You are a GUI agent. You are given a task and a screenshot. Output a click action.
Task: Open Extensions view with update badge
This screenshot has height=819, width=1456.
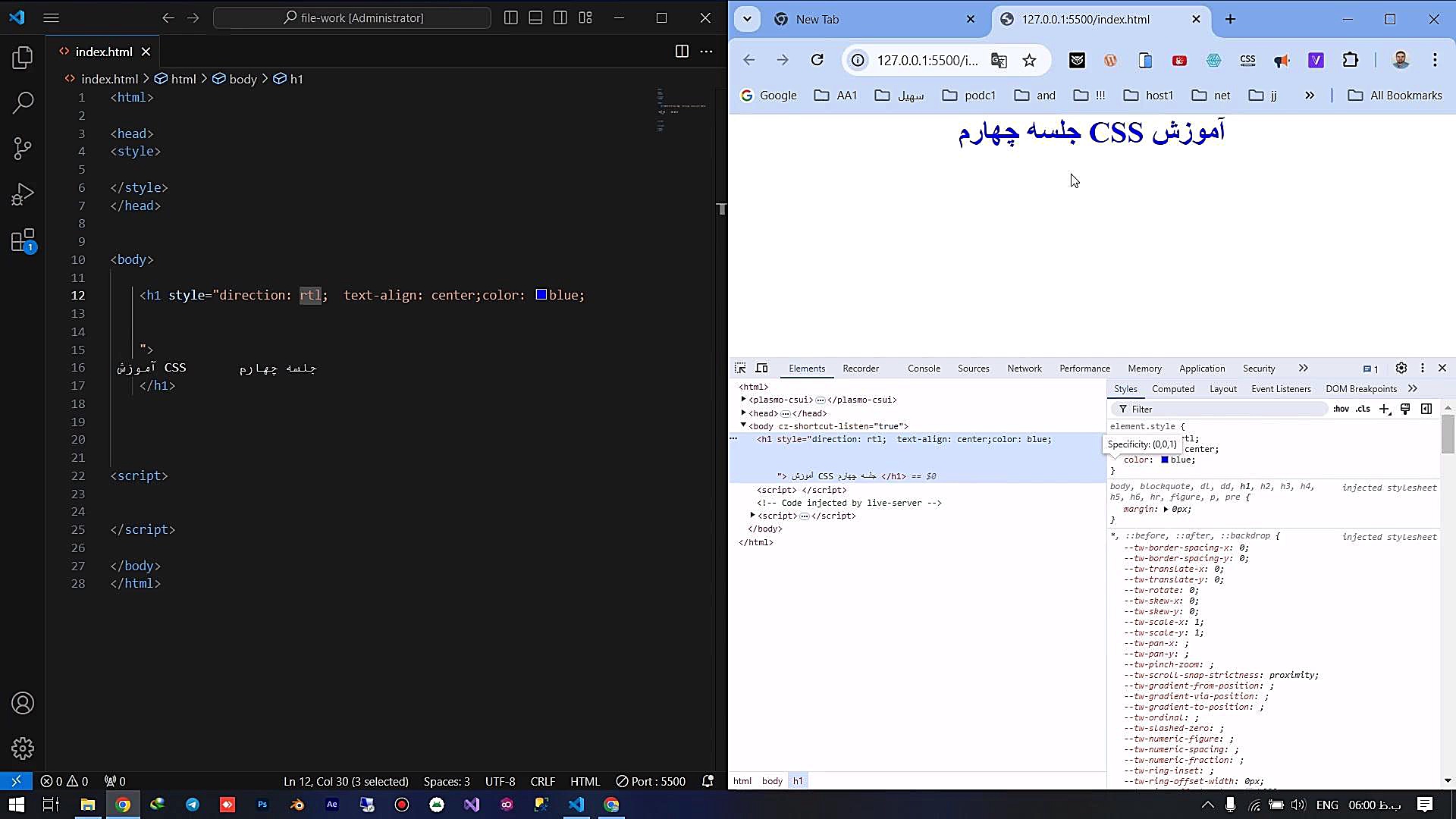[23, 241]
